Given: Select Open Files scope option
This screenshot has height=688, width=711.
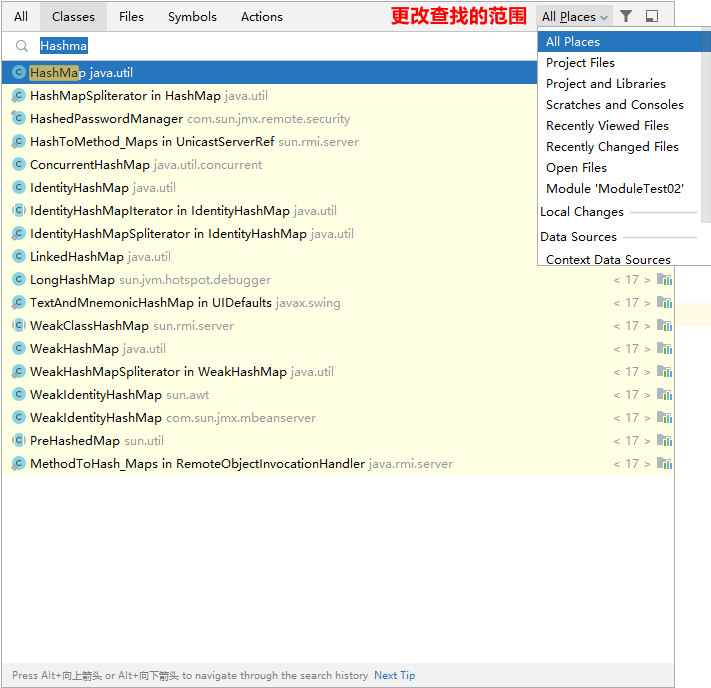Looking at the screenshot, I should pos(619,168).
